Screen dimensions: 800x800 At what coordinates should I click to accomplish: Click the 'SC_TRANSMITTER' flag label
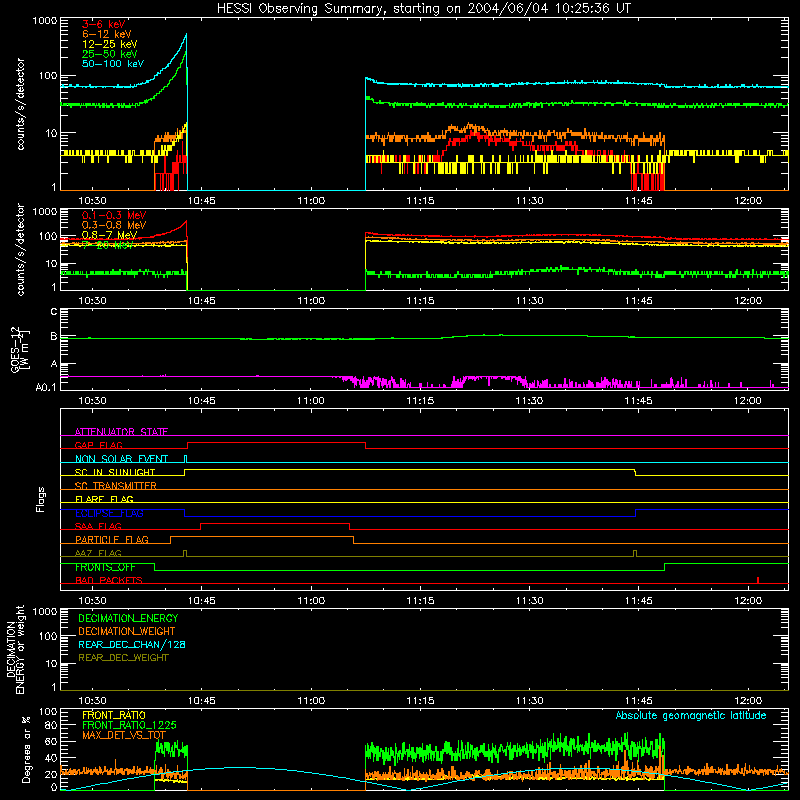click(x=116, y=486)
